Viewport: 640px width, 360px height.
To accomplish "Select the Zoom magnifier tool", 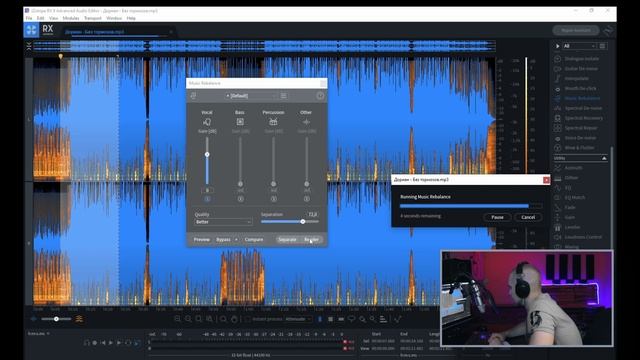I will pos(223,319).
